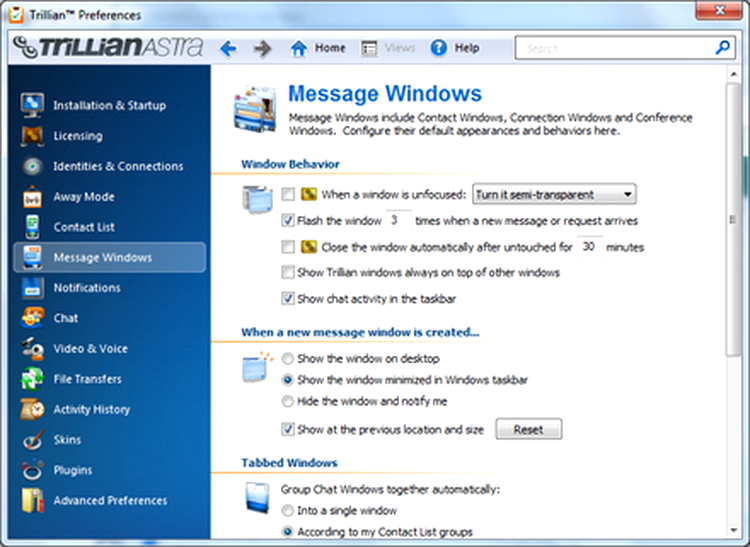Click the Installation & Startup monitor icon
Viewport: 750px width, 547px height.
pyautogui.click(x=32, y=105)
